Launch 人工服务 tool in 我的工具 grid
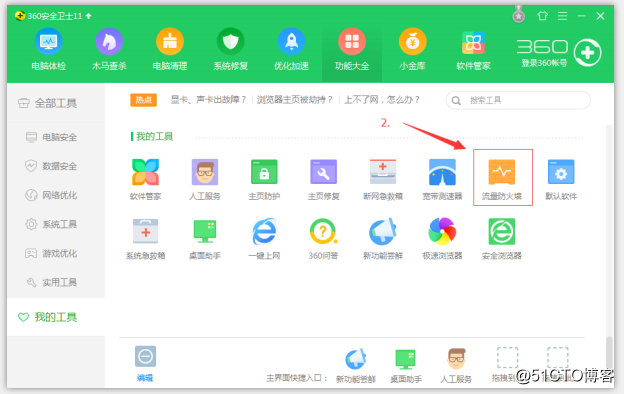This screenshot has height=394, width=624. (x=205, y=179)
